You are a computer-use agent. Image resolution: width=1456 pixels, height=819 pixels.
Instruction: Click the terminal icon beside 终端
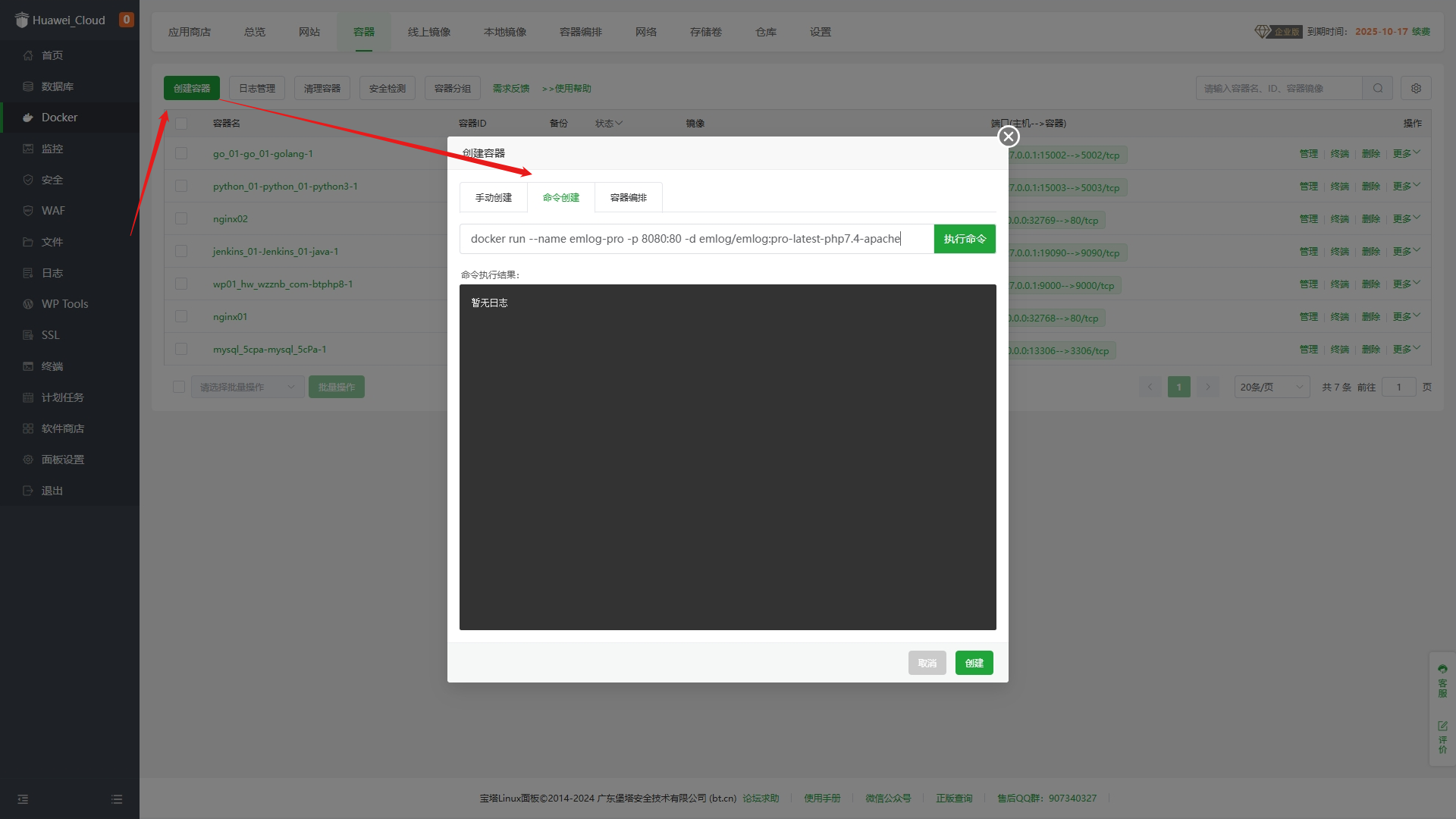(28, 366)
